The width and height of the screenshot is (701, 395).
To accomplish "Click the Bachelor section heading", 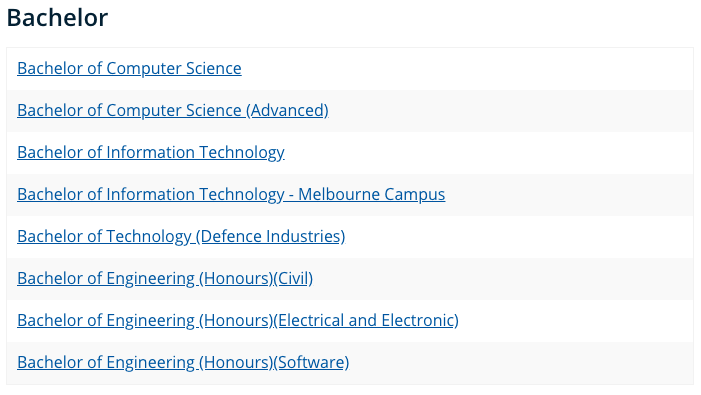I will (57, 18).
